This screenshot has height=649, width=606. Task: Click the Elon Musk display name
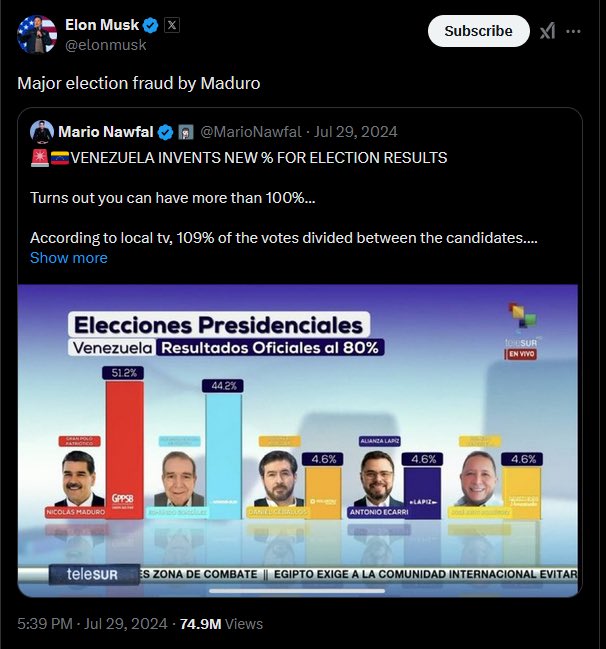102,25
